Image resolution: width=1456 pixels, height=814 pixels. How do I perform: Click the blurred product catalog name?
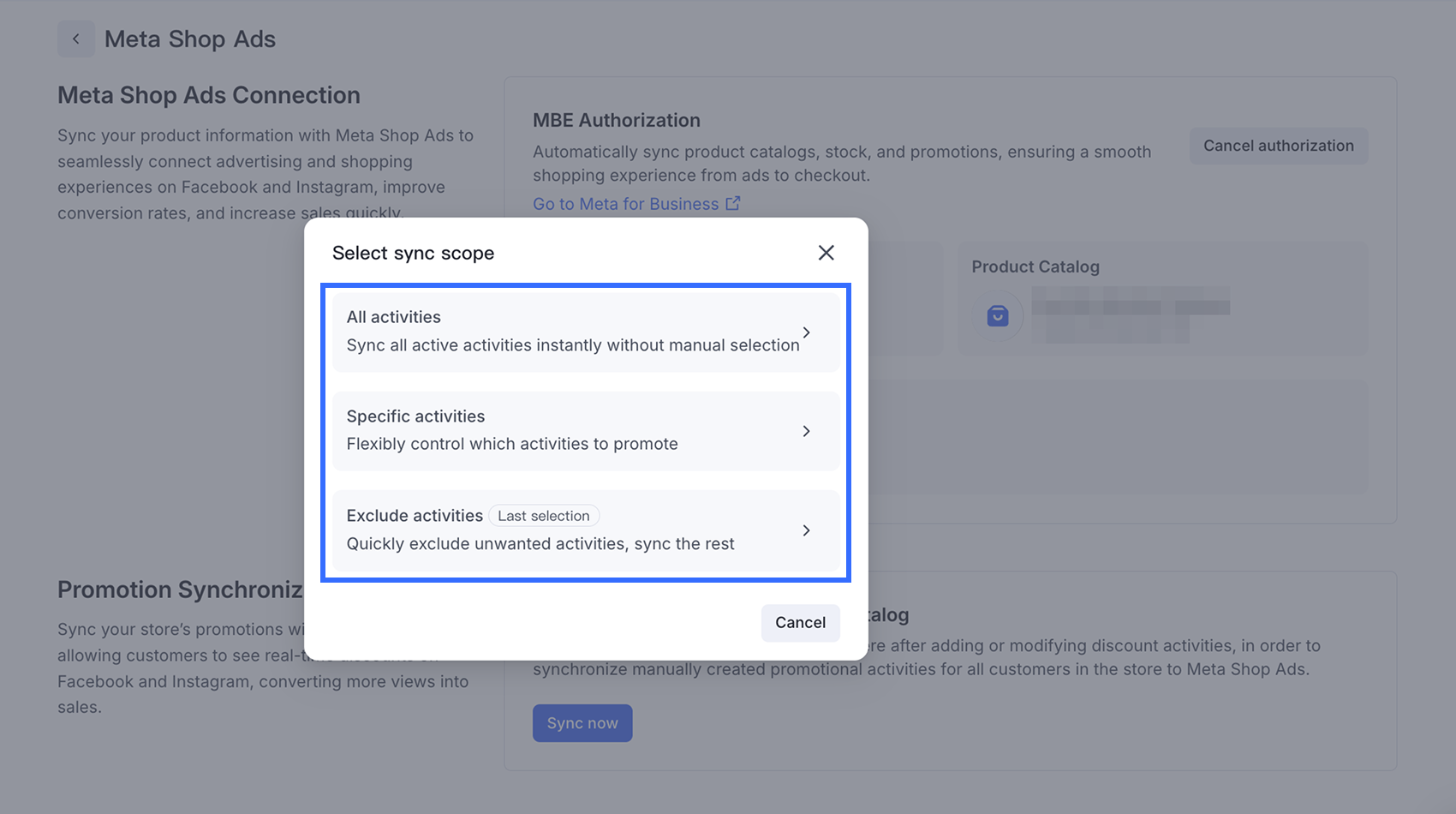1131,314
